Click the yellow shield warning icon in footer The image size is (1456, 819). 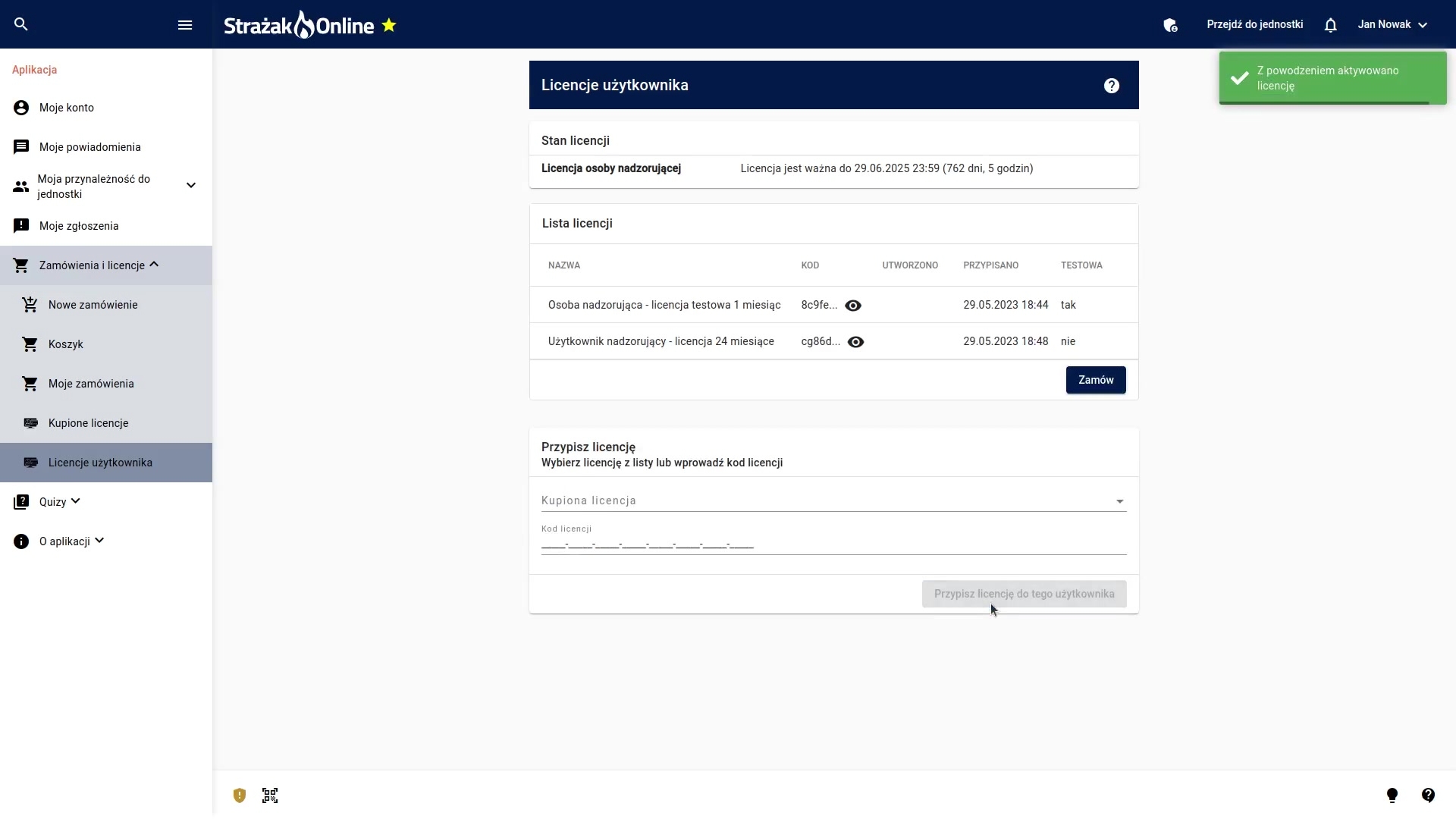coord(240,795)
